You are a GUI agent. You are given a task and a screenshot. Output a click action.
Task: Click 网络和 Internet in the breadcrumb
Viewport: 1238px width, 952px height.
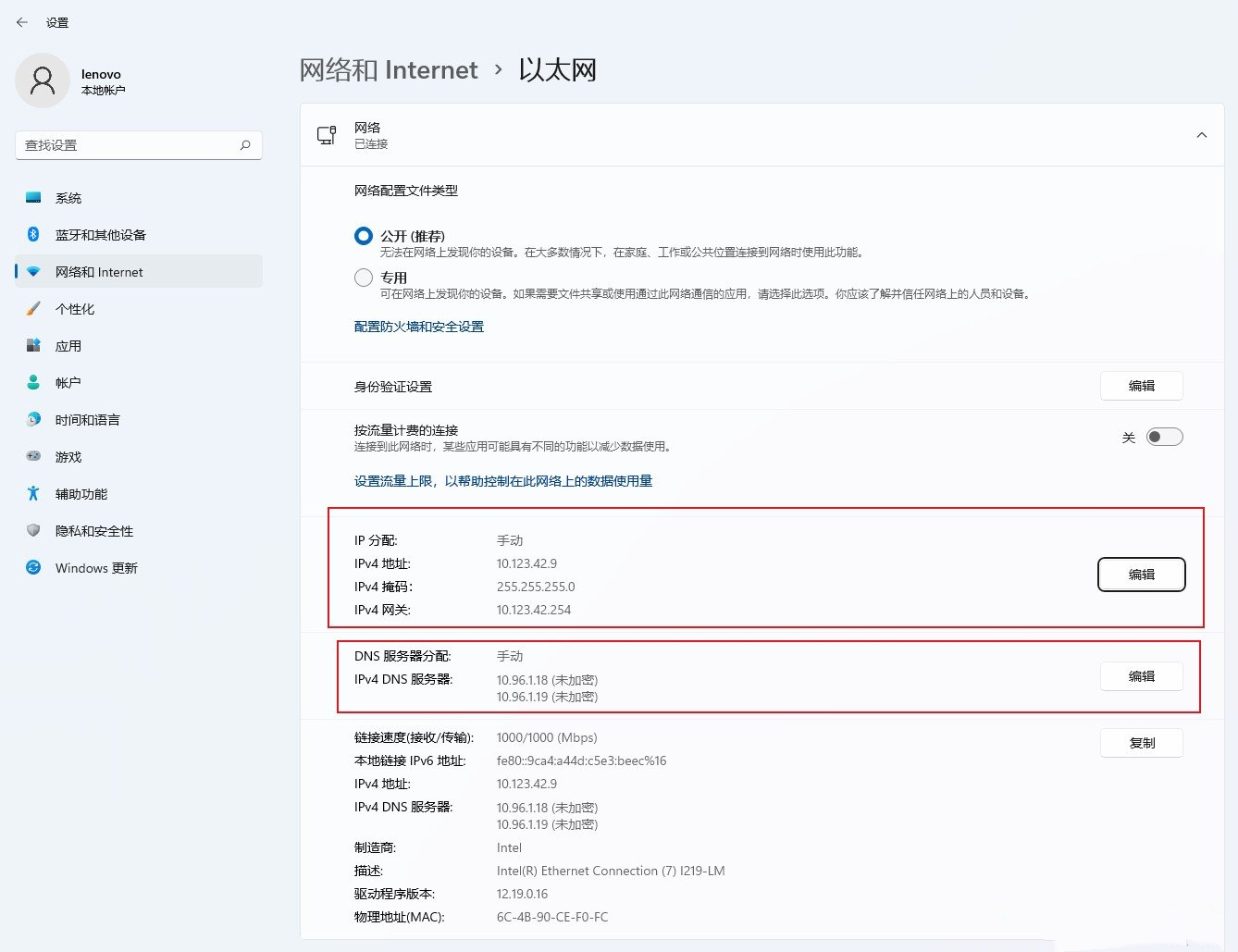(389, 70)
